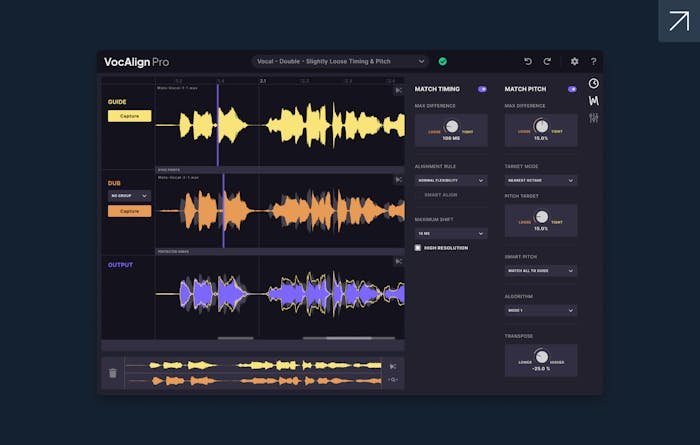Click the undo arrow icon

(x=528, y=62)
